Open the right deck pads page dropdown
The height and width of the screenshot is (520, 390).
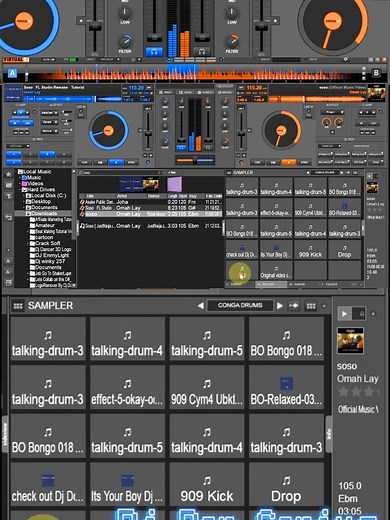coord(329,146)
